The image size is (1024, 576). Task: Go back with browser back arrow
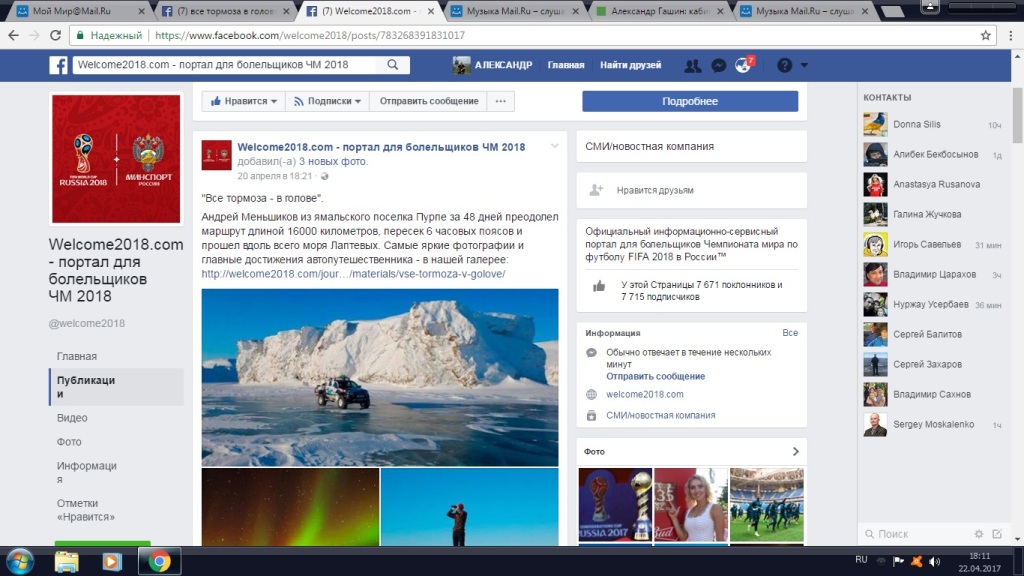pos(14,35)
